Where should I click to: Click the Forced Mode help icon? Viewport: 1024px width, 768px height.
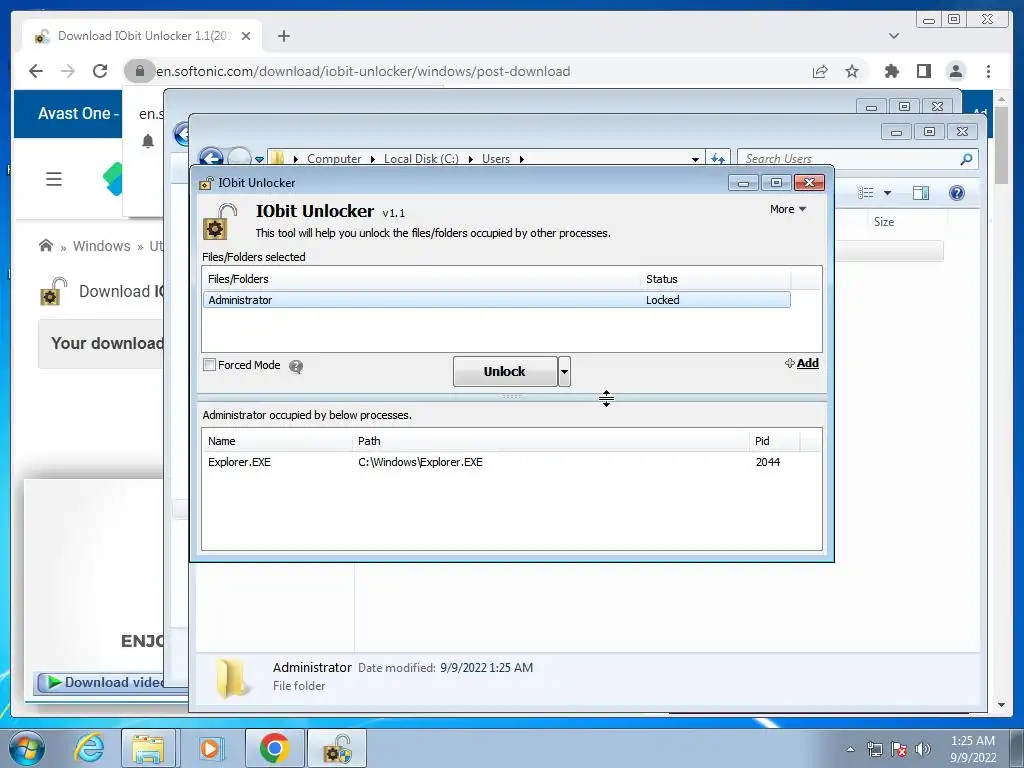coord(296,367)
